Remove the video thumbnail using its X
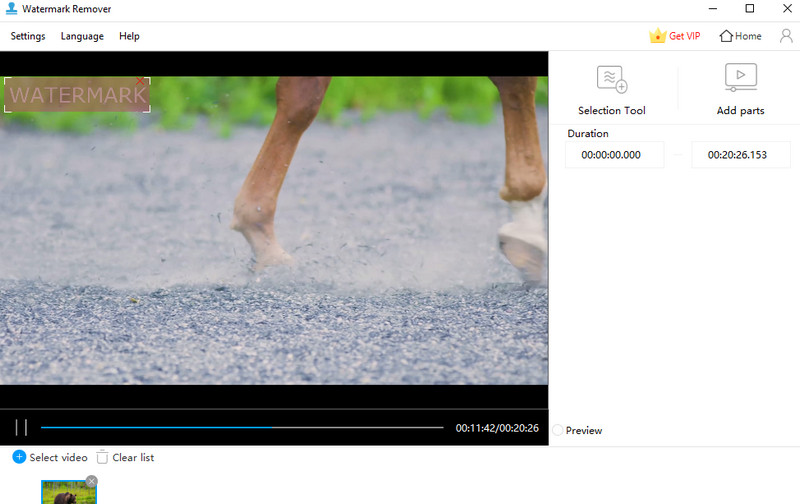Viewport: 800px width, 504px height. tap(92, 482)
